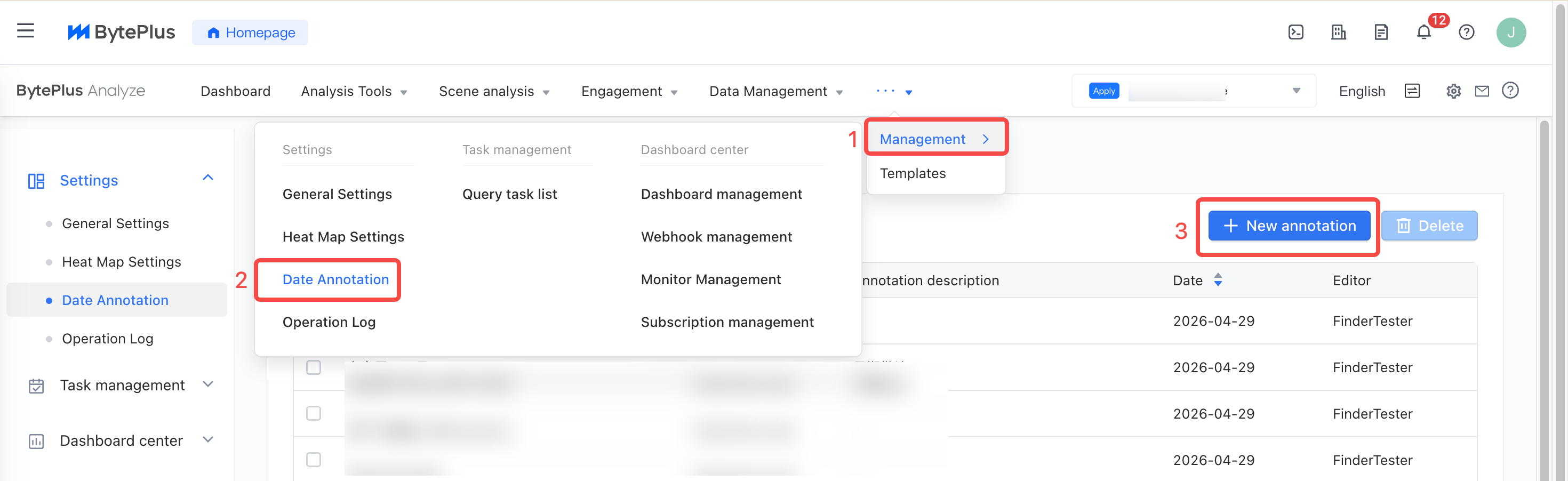Expand Dashboard center in sidebar
This screenshot has width=1568, height=481.
(207, 439)
